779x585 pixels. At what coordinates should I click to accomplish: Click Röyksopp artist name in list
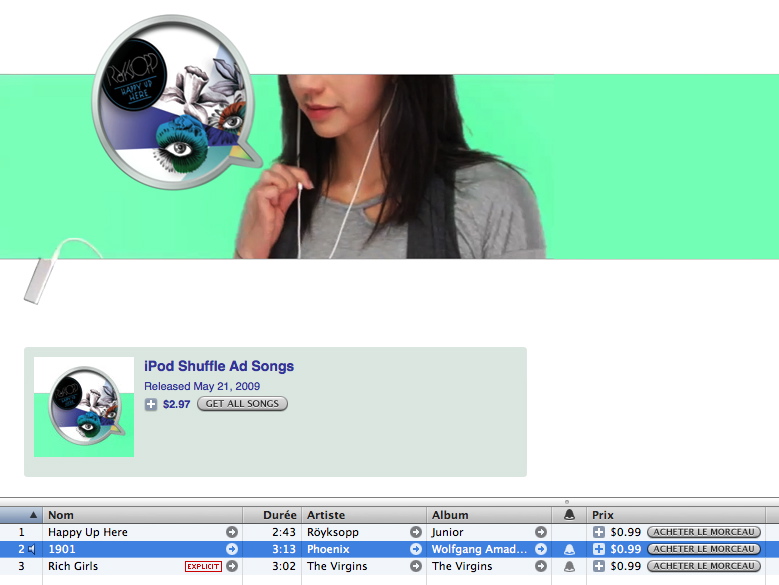333,532
